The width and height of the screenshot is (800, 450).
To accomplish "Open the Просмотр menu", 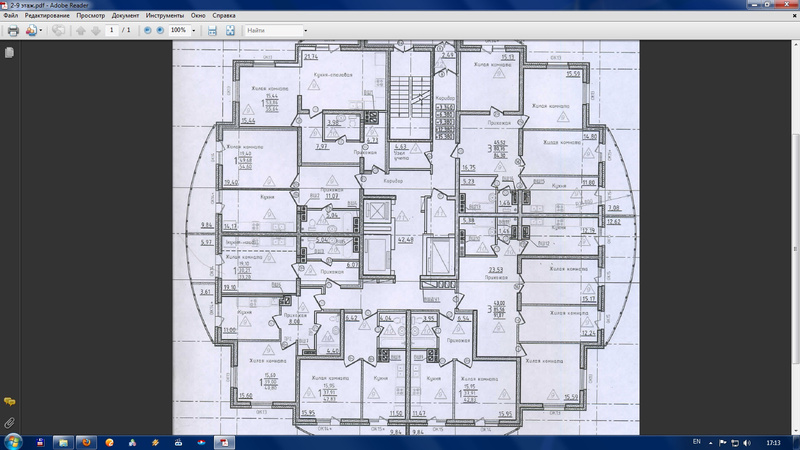I will click(90, 16).
